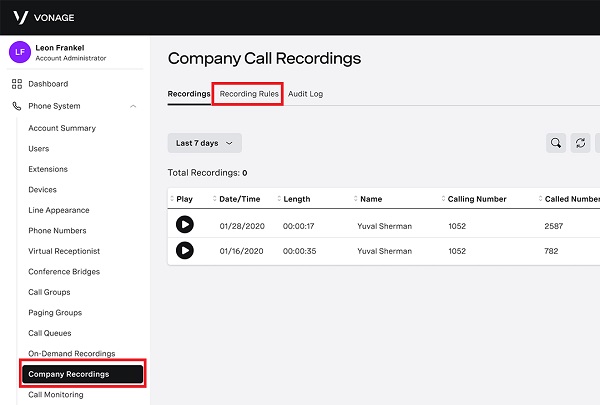600x405 pixels.
Task: Open Company Recordings in sidebar
Action: 82,374
